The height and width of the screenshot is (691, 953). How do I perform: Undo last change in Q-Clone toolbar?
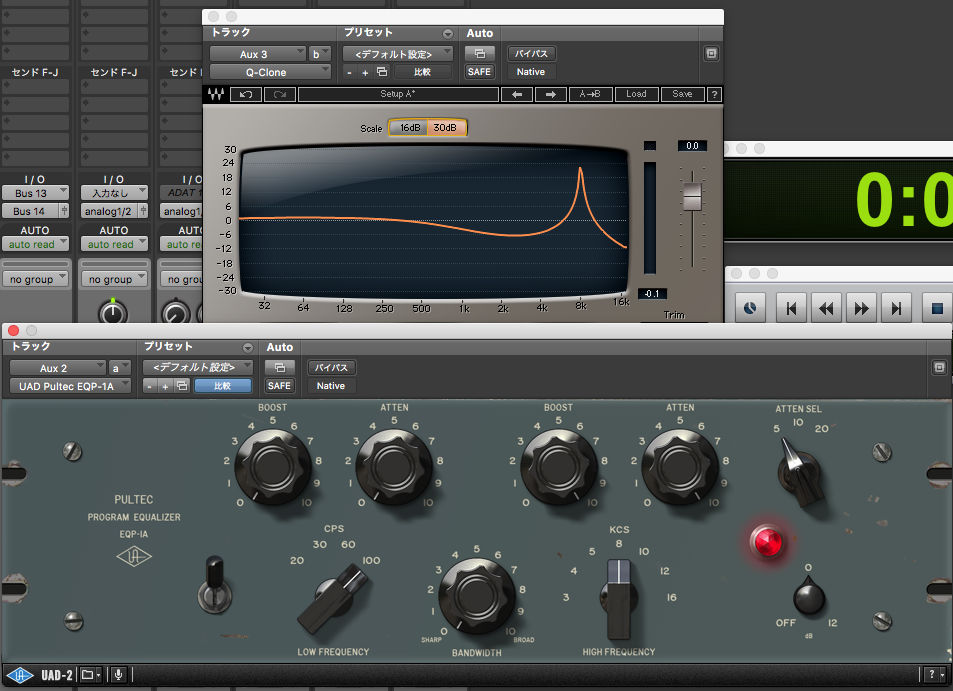tap(246, 94)
